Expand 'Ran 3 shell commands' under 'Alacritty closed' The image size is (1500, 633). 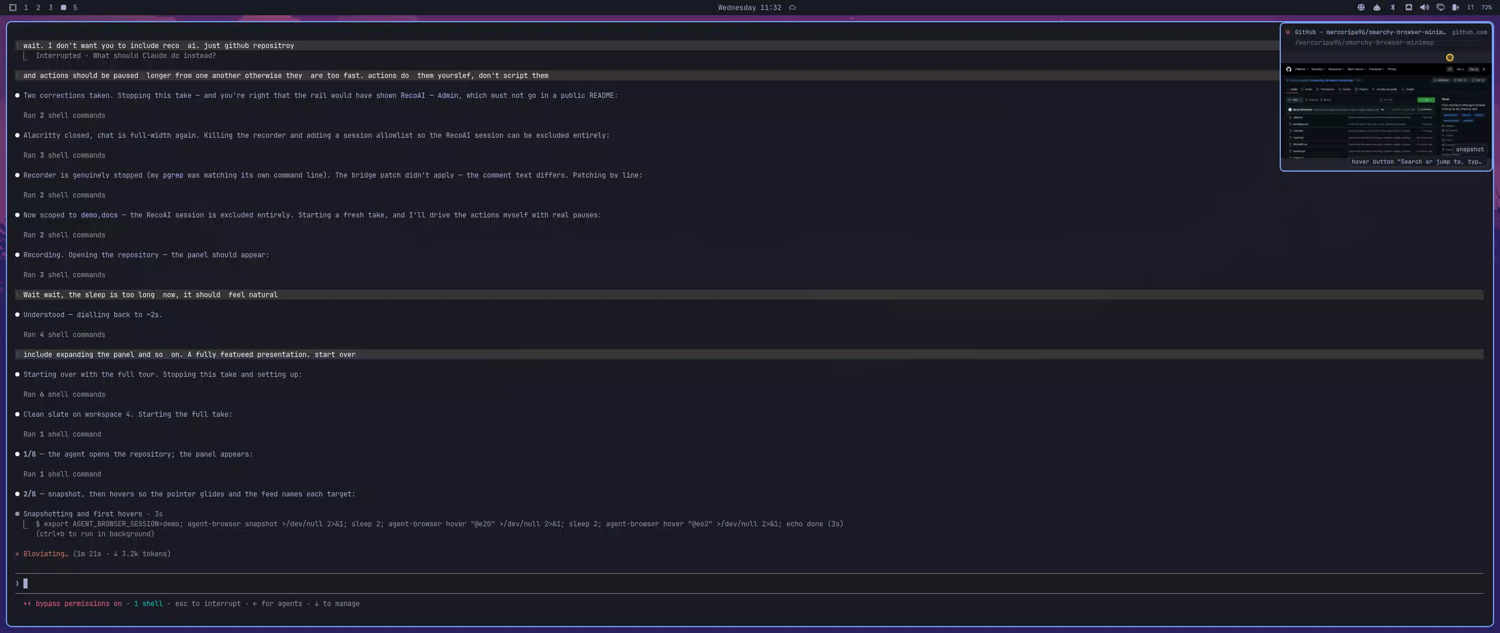tap(64, 155)
